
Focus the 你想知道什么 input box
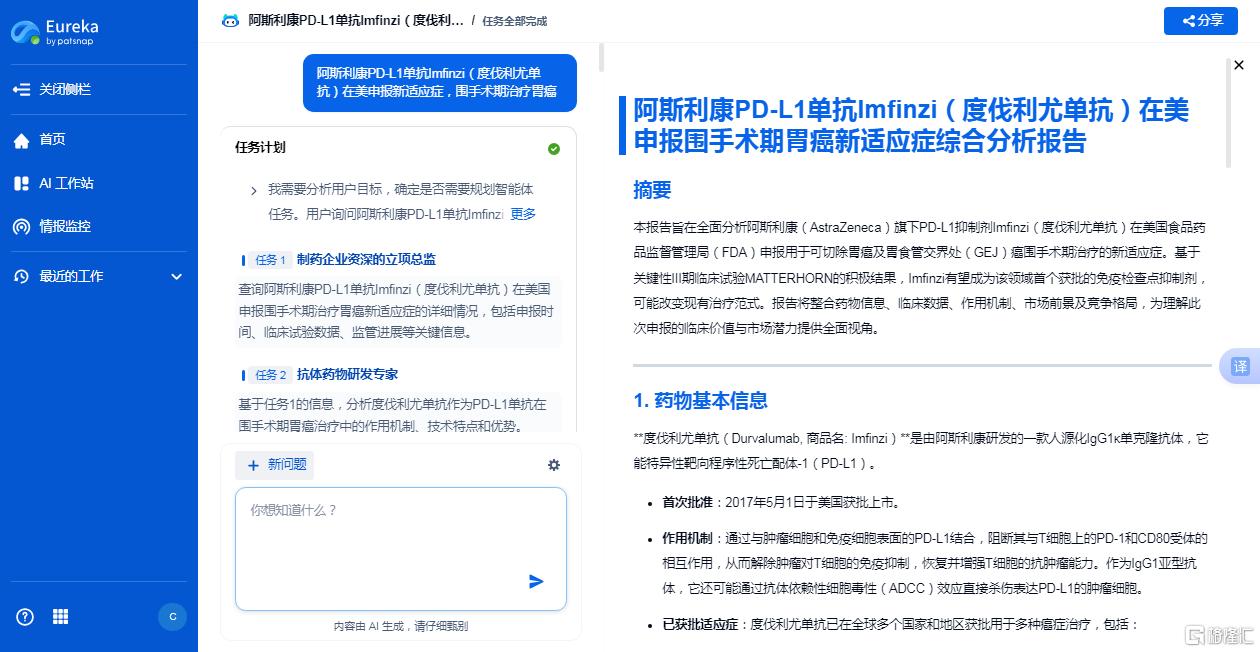[x=401, y=549]
